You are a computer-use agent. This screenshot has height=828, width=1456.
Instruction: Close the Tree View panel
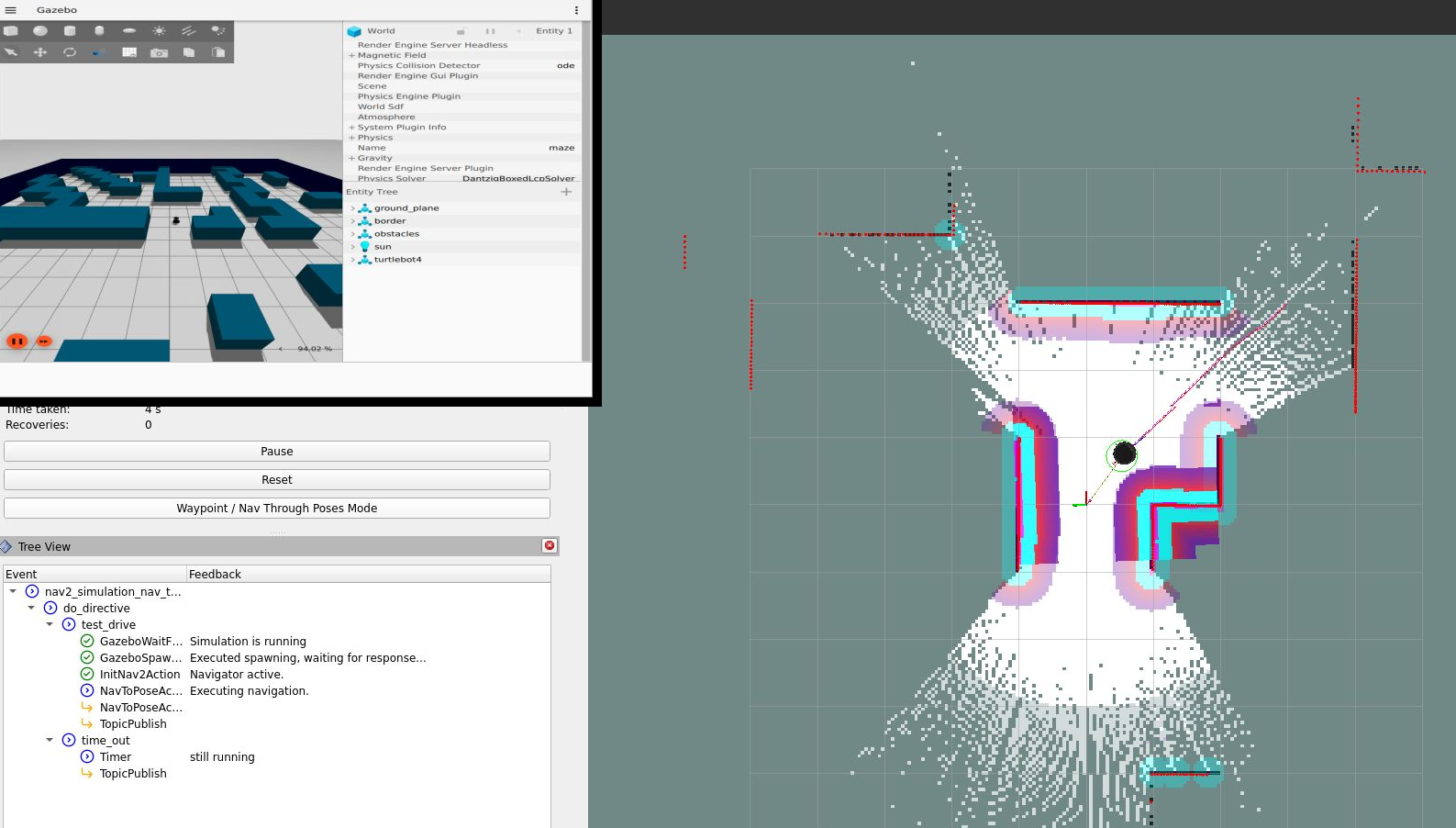coord(550,545)
